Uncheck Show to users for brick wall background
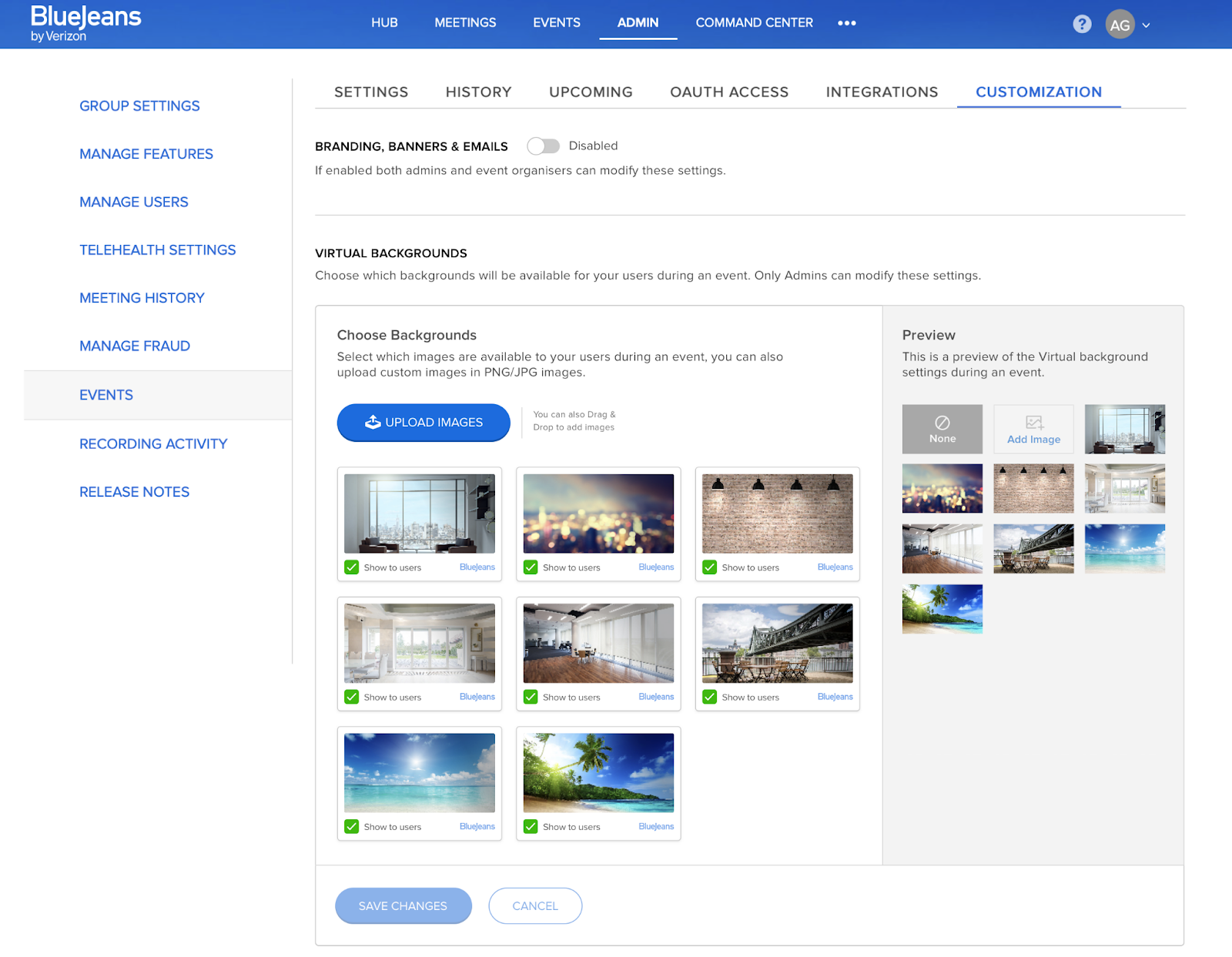Image resolution: width=1232 pixels, height=957 pixels. pyautogui.click(x=710, y=567)
